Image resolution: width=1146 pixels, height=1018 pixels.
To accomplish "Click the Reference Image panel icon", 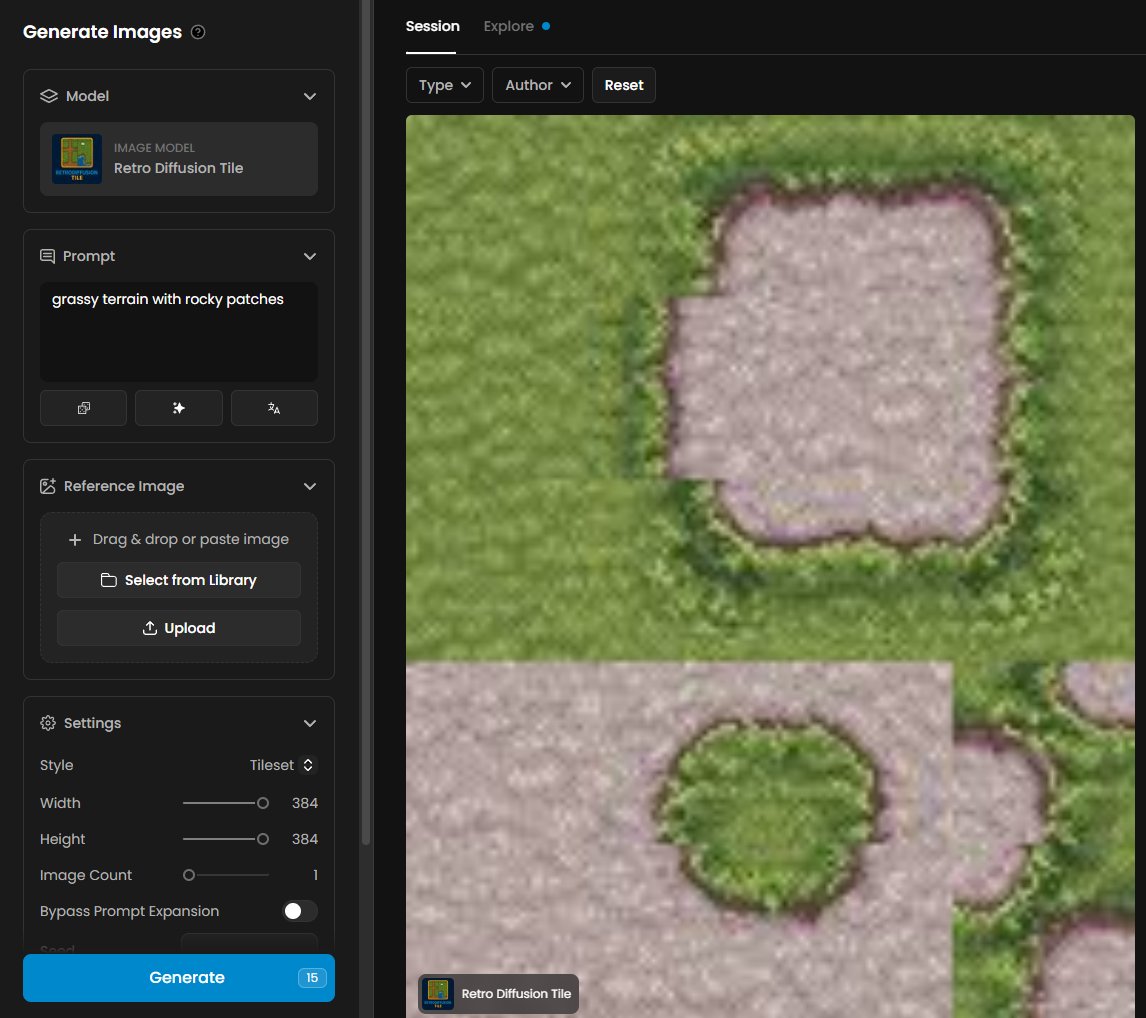I will pos(47,486).
